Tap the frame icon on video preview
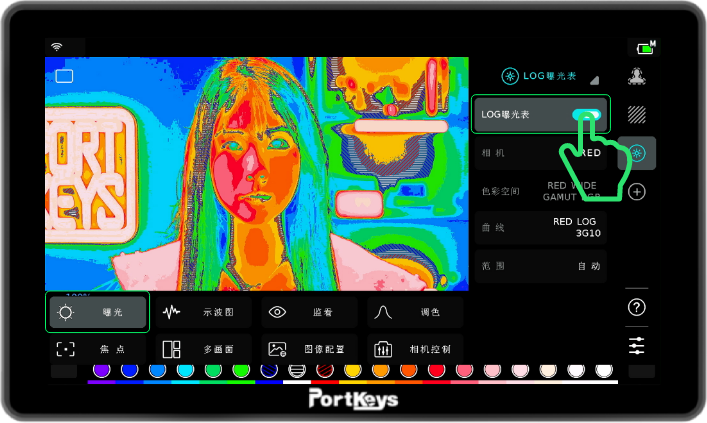This screenshot has width=707, height=423. pyautogui.click(x=64, y=76)
